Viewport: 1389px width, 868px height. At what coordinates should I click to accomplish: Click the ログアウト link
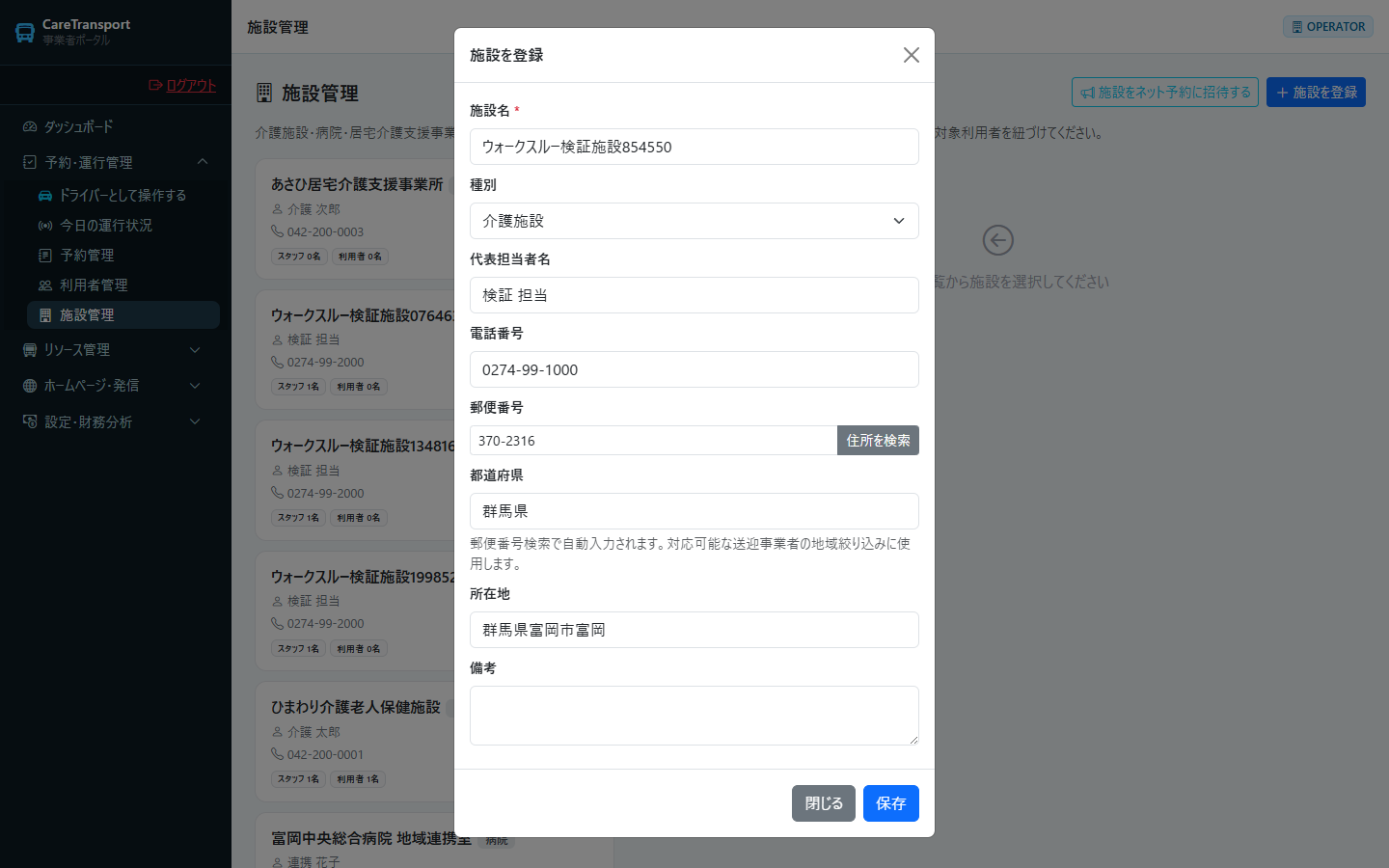191,85
